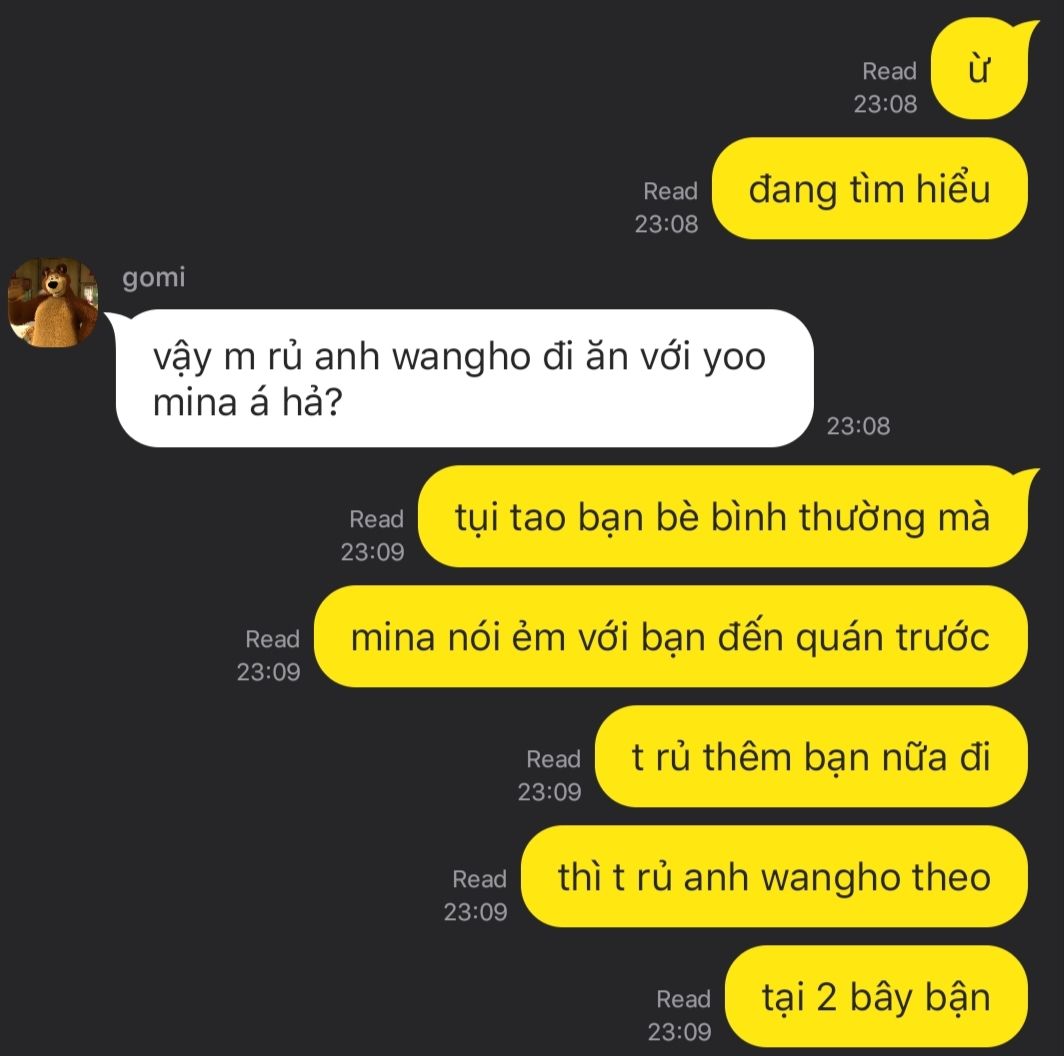The width and height of the screenshot is (1064, 1056).
Task: Tap the word "wangho" in gomi's white bubble
Action: click(x=461, y=358)
